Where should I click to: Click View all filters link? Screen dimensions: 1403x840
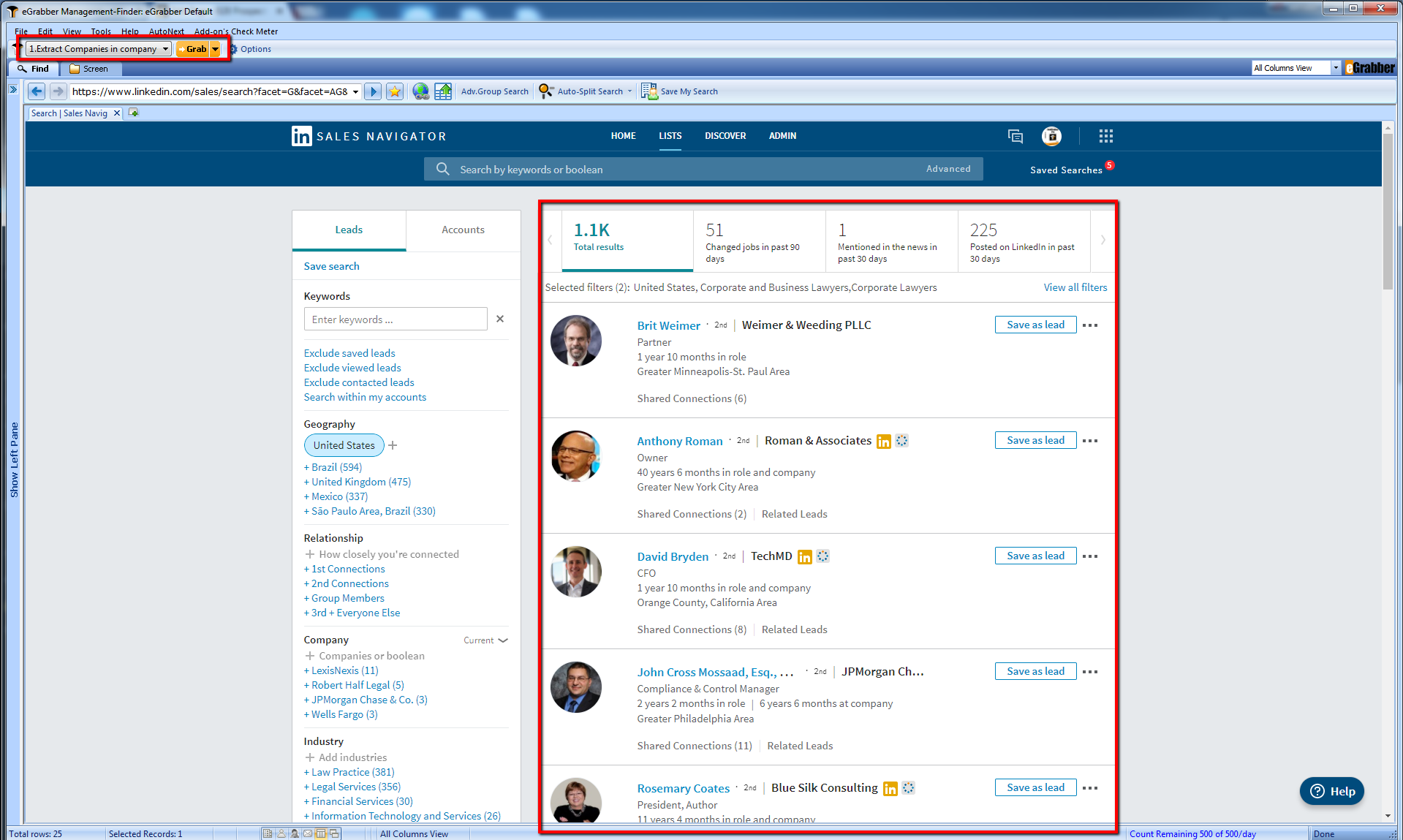tap(1075, 287)
